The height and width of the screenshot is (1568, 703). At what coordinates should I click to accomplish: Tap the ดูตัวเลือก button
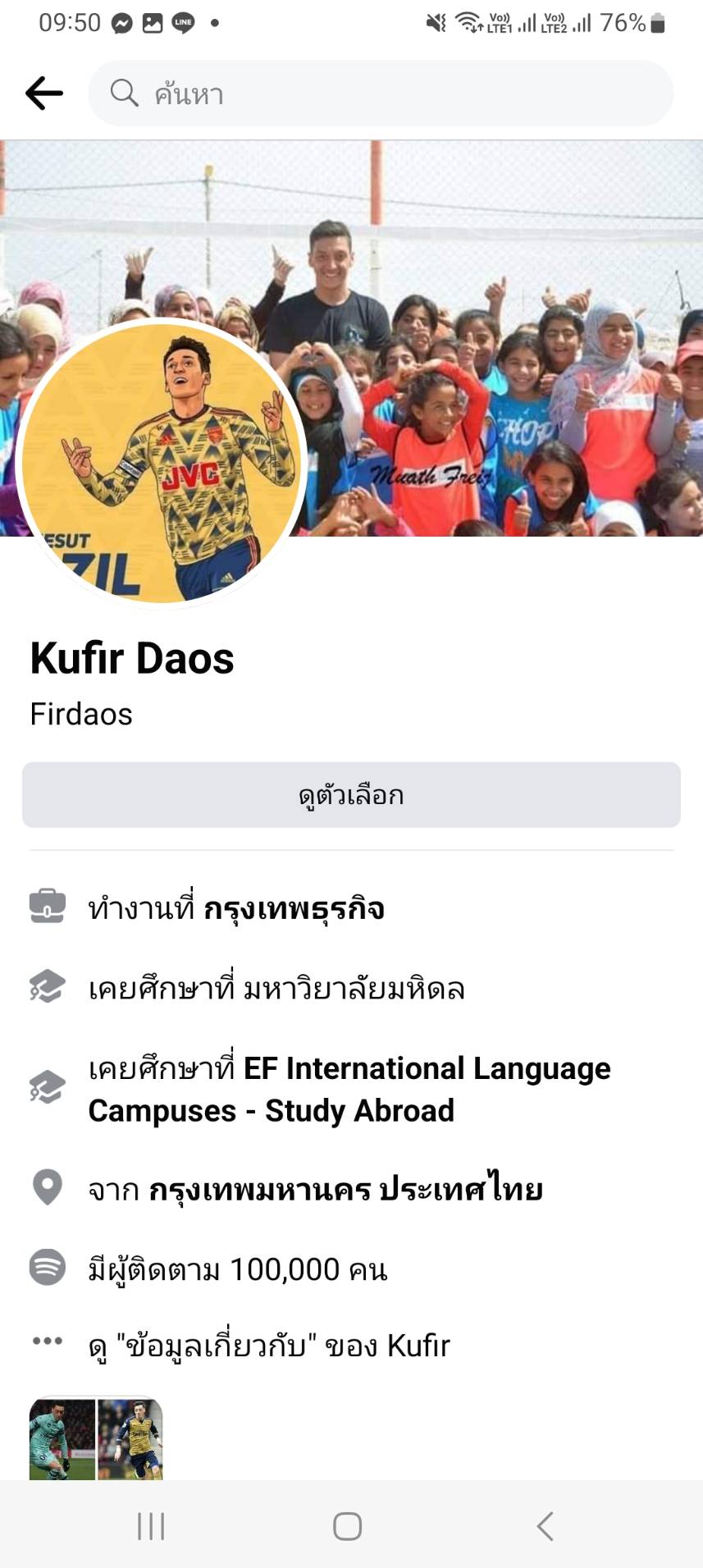pos(351,795)
